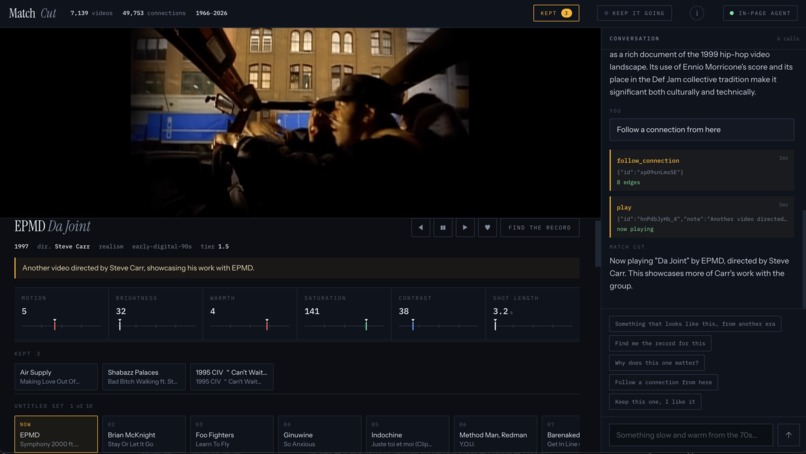The height and width of the screenshot is (454, 806).
Task: Click suggestion 'Why does this one matter?'
Action: (656, 363)
